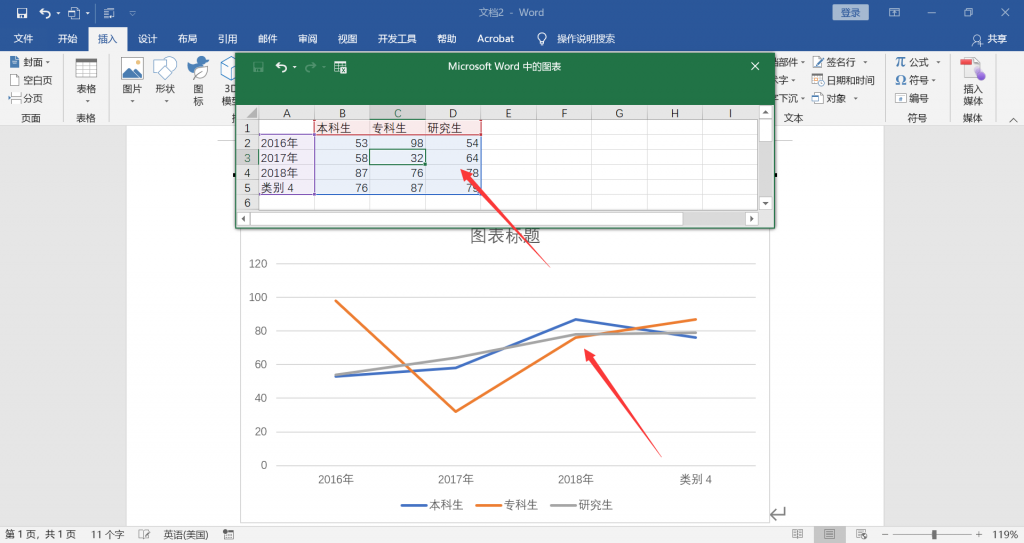Open the Pictures (图片) insert button
1024x543 pixels.
click(132, 81)
